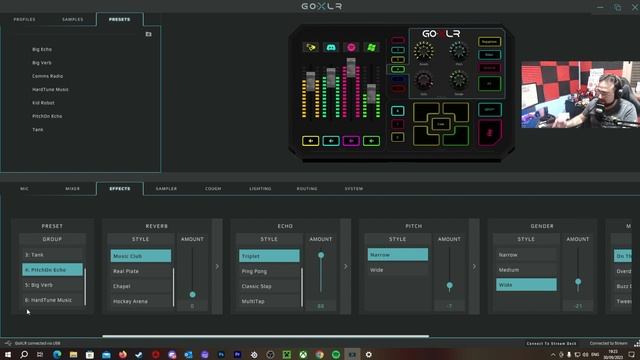Click the cyan bleep button on the device

coord(490,109)
